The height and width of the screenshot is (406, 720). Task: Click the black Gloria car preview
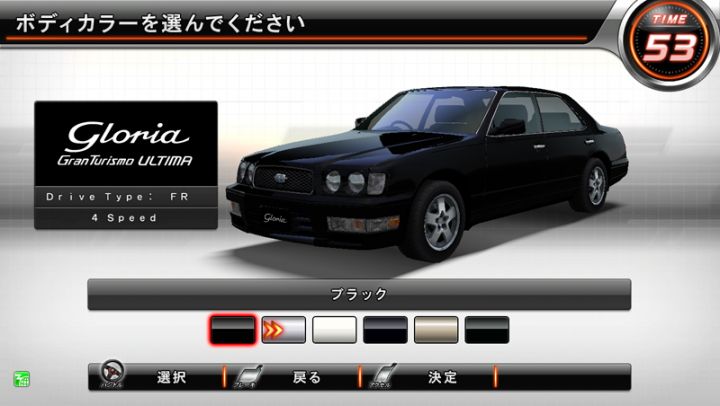(x=430, y=170)
